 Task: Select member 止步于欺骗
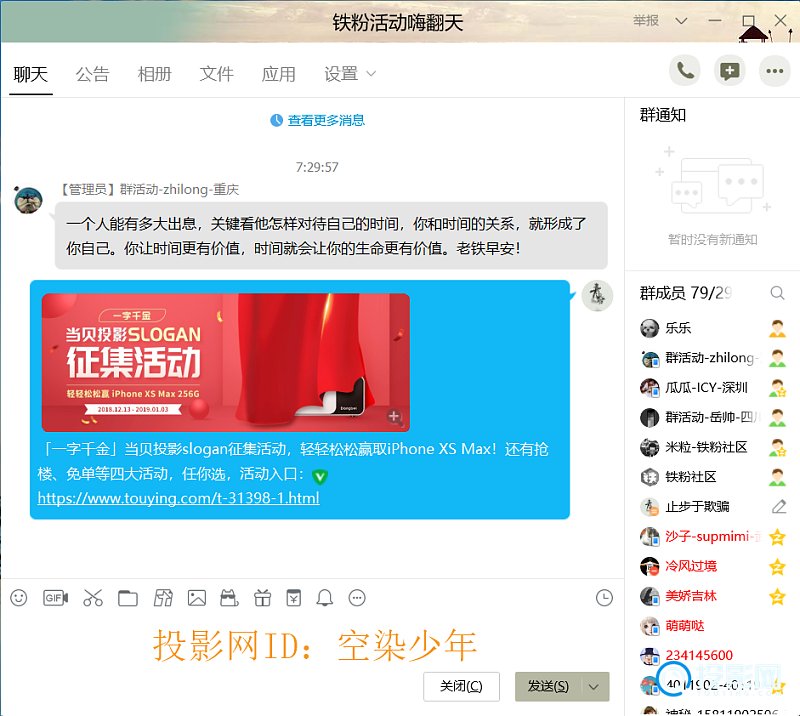click(712, 507)
